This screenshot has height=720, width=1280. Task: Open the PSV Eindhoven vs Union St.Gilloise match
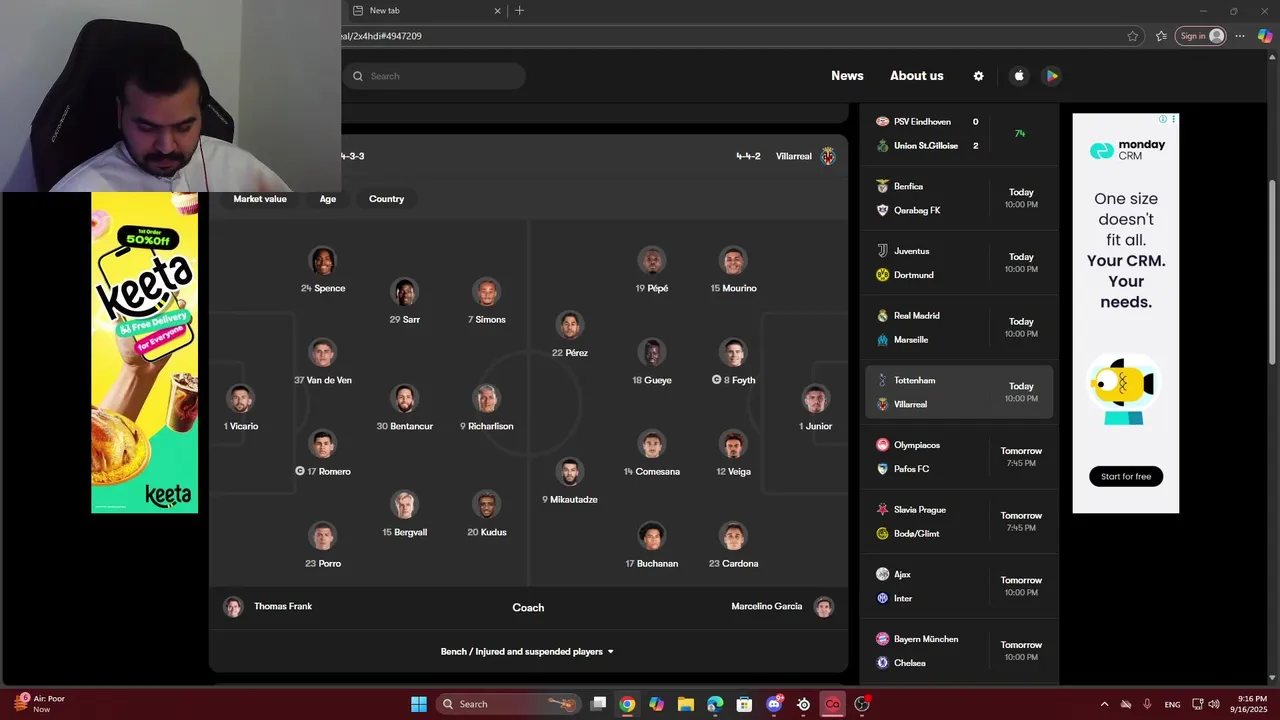pos(959,134)
